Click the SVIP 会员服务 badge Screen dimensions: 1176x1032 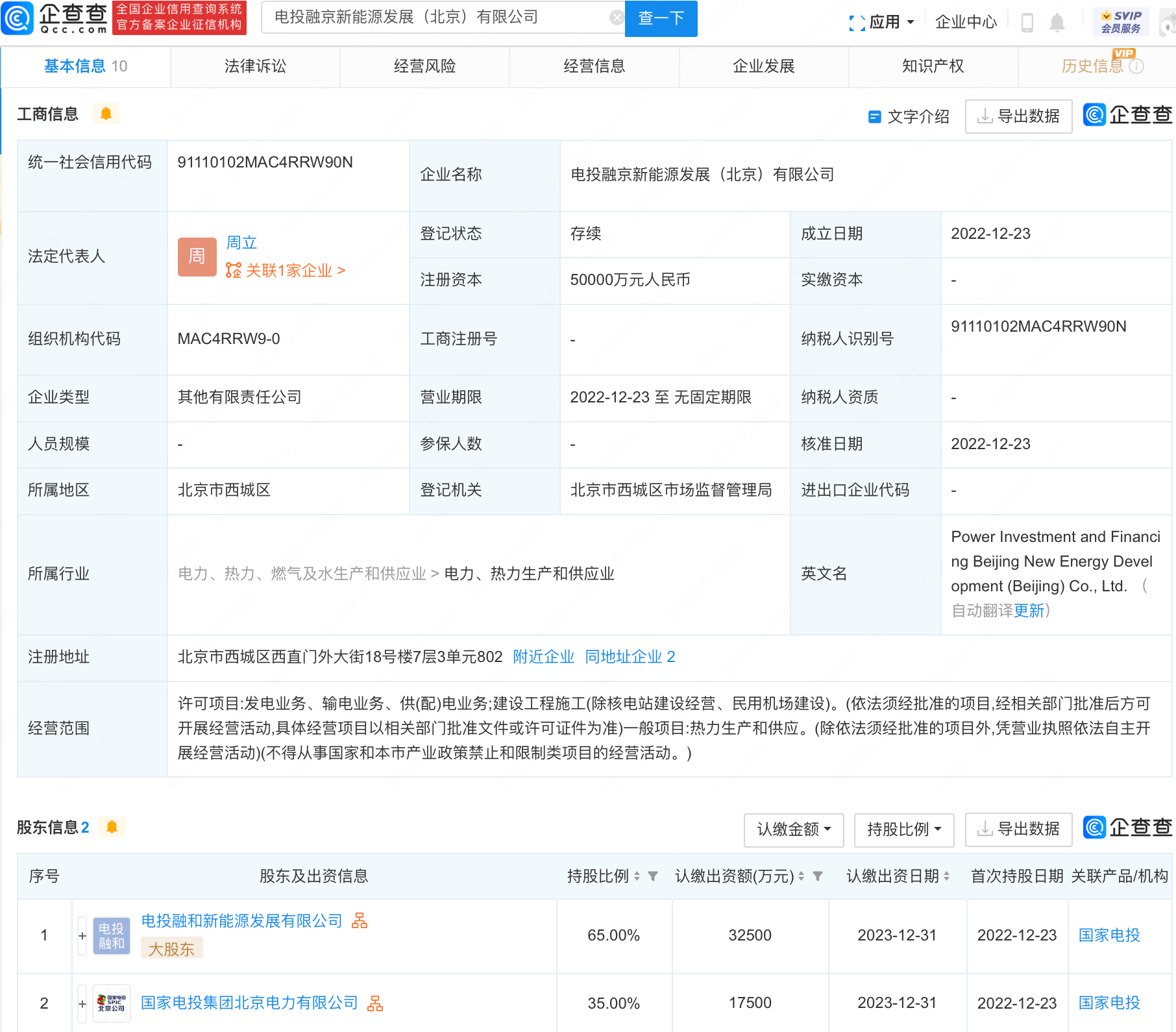tap(1120, 22)
